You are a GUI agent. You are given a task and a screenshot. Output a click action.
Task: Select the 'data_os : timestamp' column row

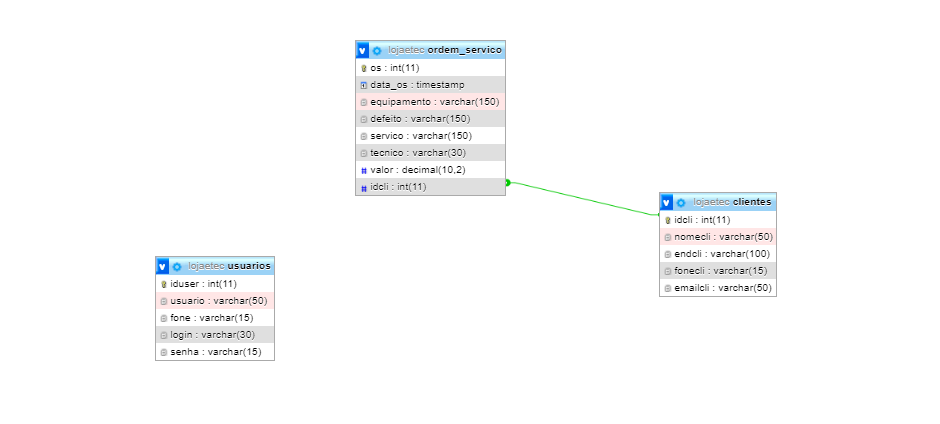click(x=430, y=85)
